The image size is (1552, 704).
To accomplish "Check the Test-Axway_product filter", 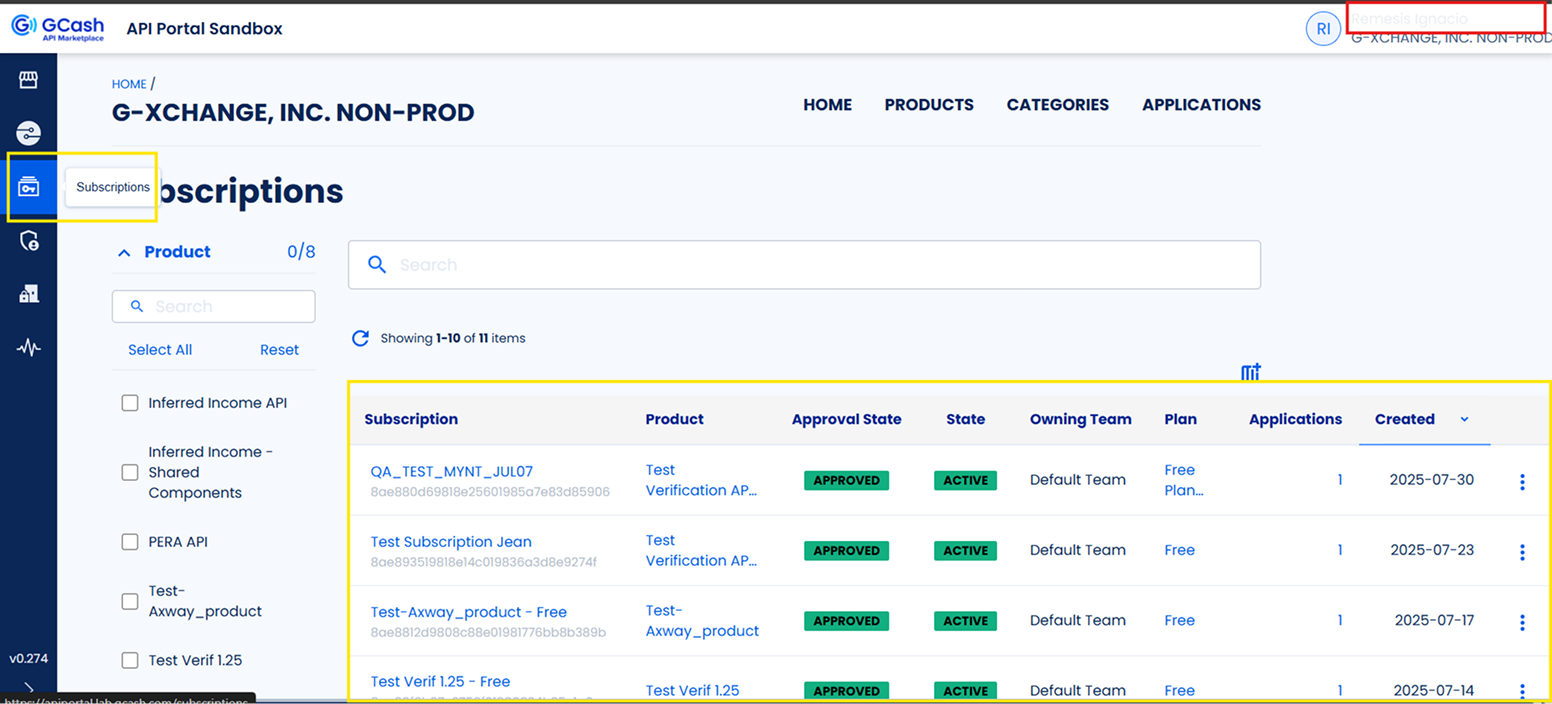I will click(130, 601).
